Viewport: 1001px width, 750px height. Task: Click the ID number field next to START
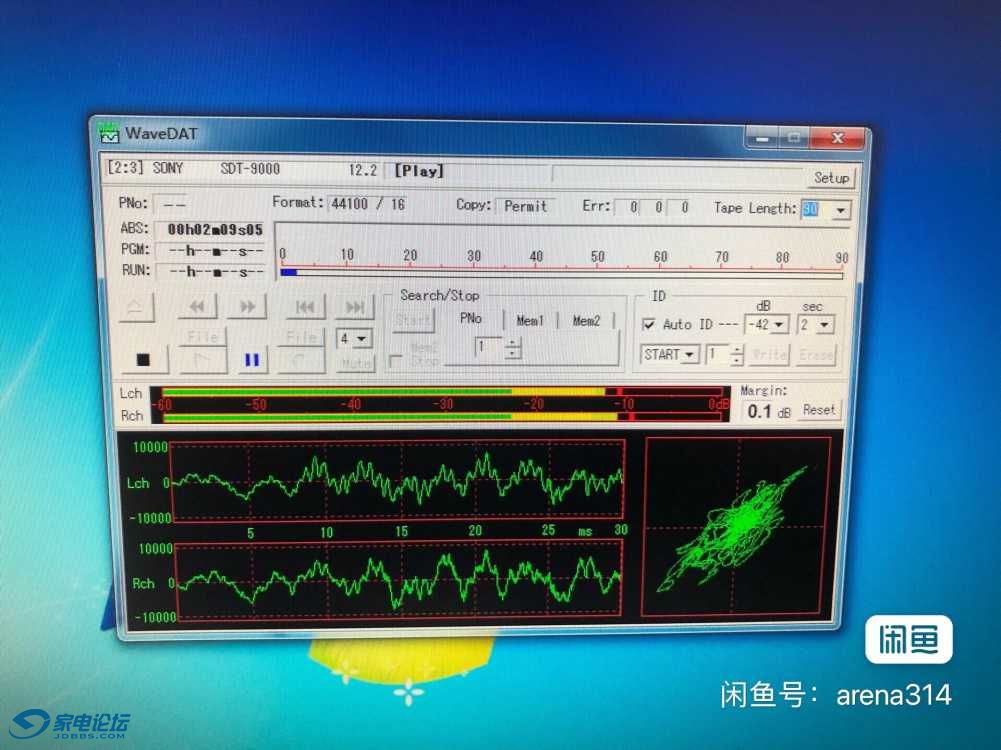[x=717, y=355]
